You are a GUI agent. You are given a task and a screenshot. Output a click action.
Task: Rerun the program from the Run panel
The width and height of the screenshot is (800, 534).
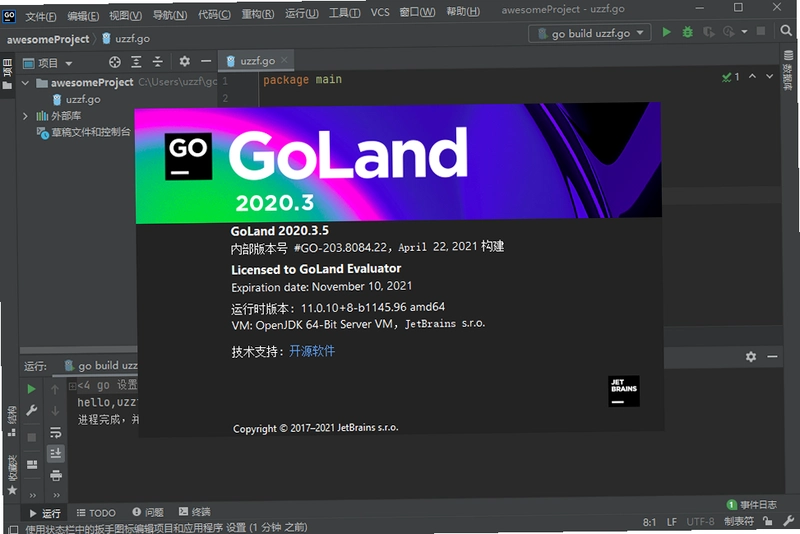31,389
